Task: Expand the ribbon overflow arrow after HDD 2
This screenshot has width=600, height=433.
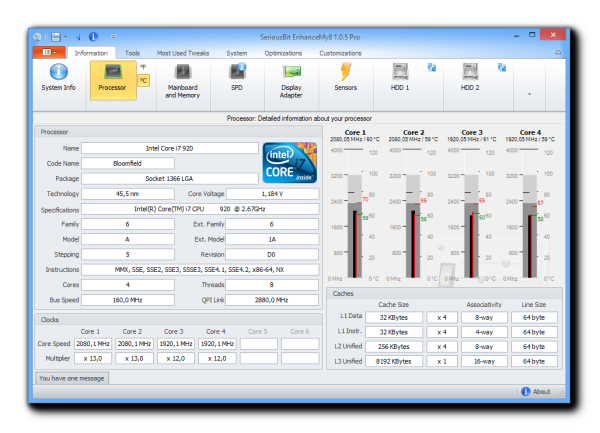Action: coord(530,94)
